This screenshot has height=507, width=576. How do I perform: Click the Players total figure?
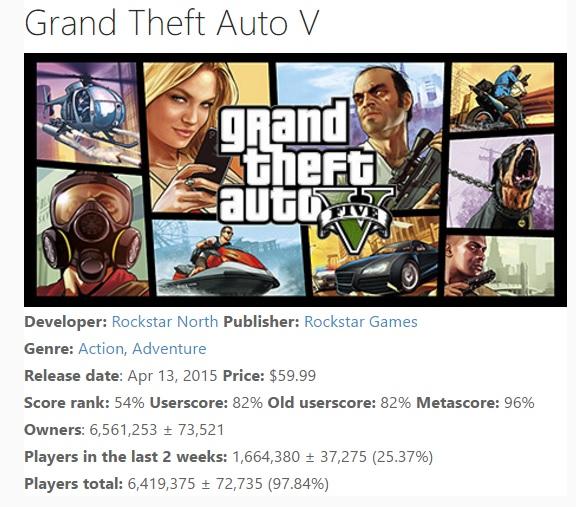pos(228,484)
